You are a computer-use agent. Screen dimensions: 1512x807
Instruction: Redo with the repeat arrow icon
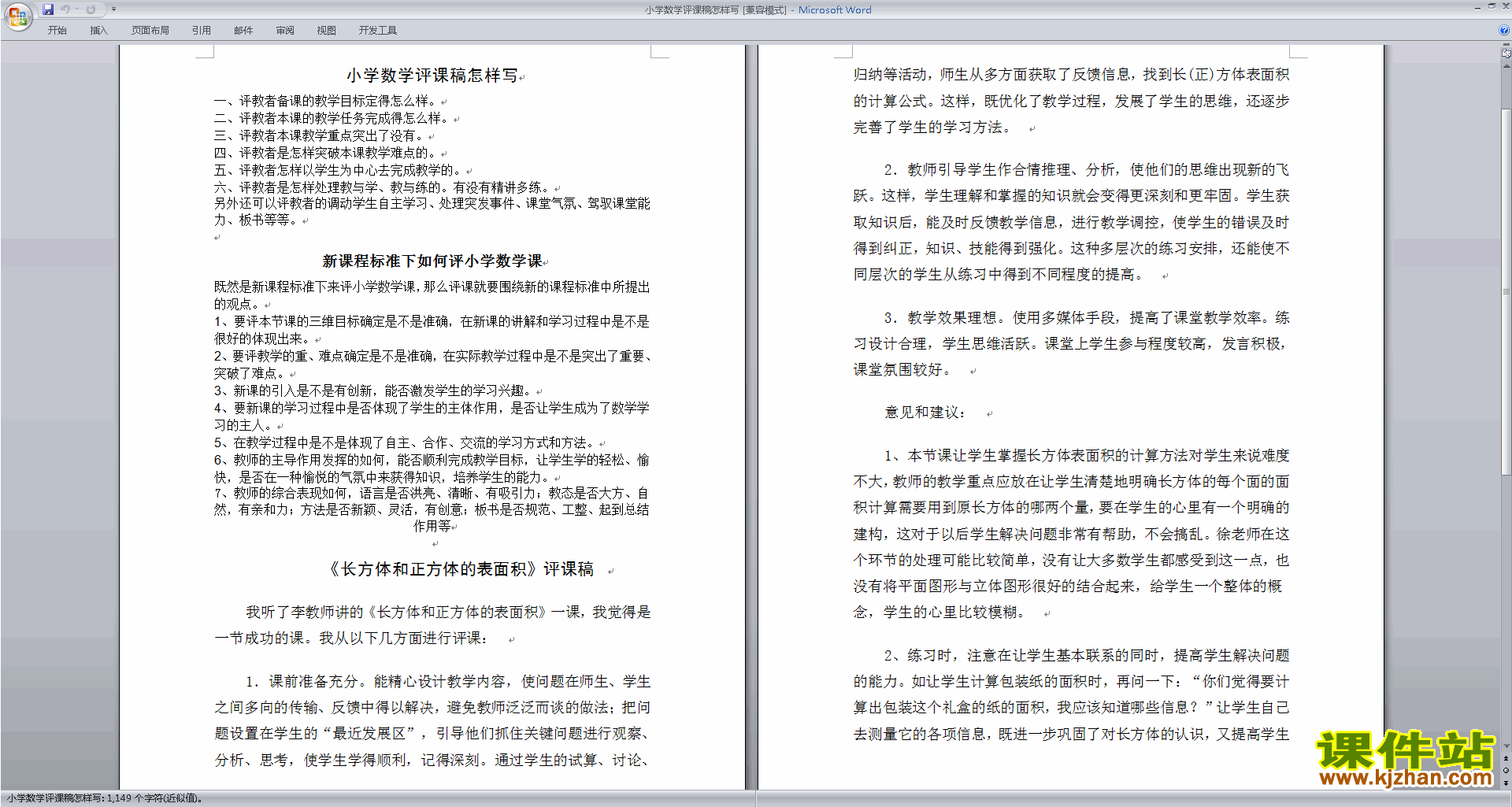[91, 9]
